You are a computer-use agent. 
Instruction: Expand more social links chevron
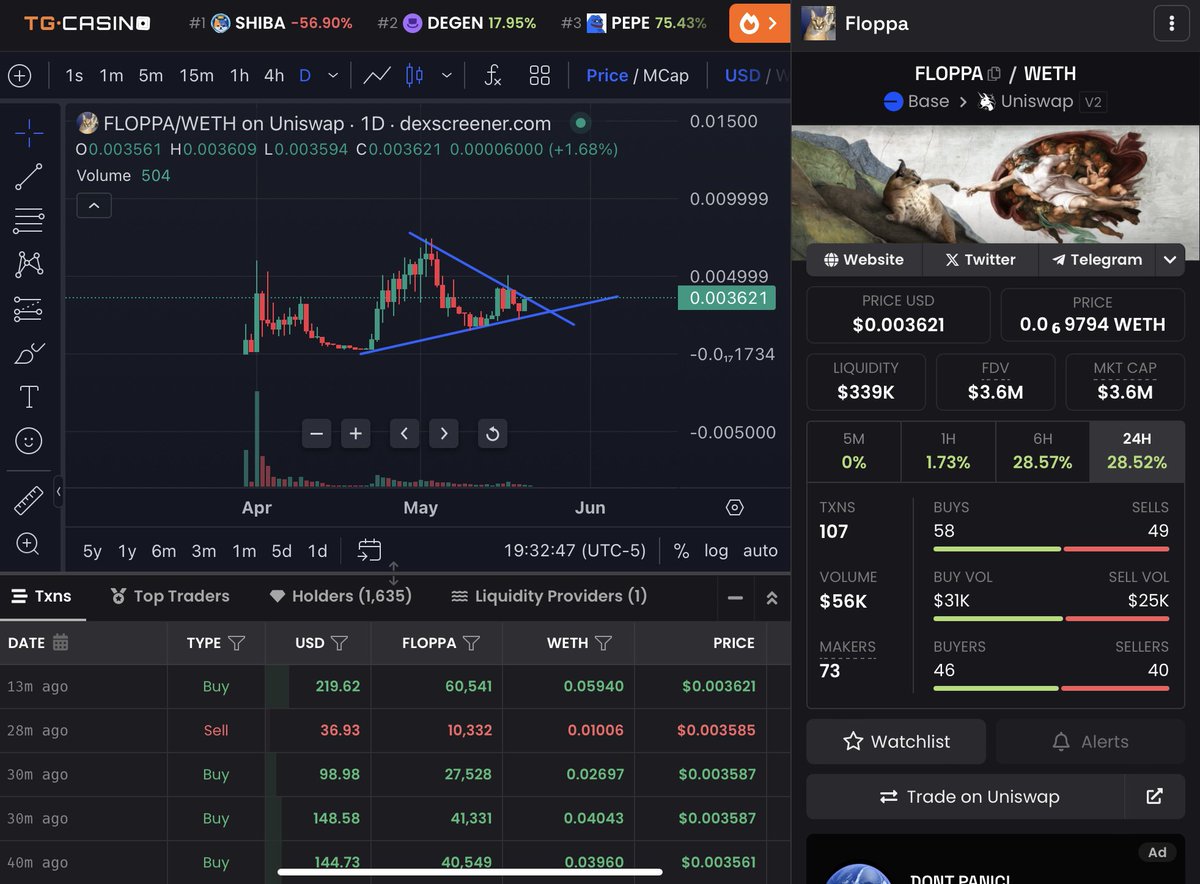pos(1170,260)
